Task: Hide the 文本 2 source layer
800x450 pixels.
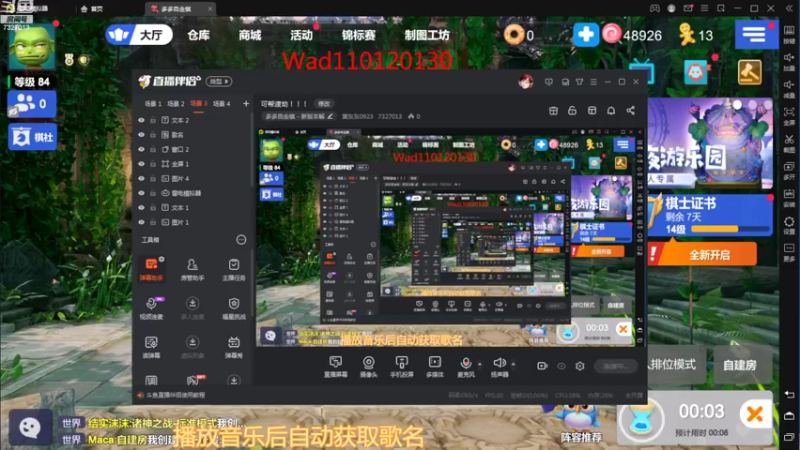Action: tap(141, 120)
